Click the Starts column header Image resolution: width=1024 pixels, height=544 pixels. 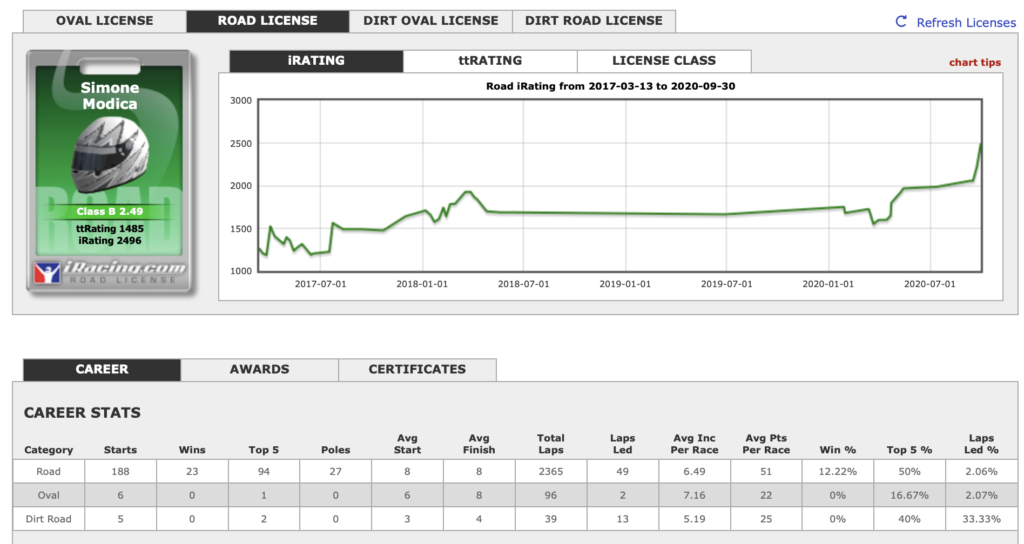[x=120, y=450]
